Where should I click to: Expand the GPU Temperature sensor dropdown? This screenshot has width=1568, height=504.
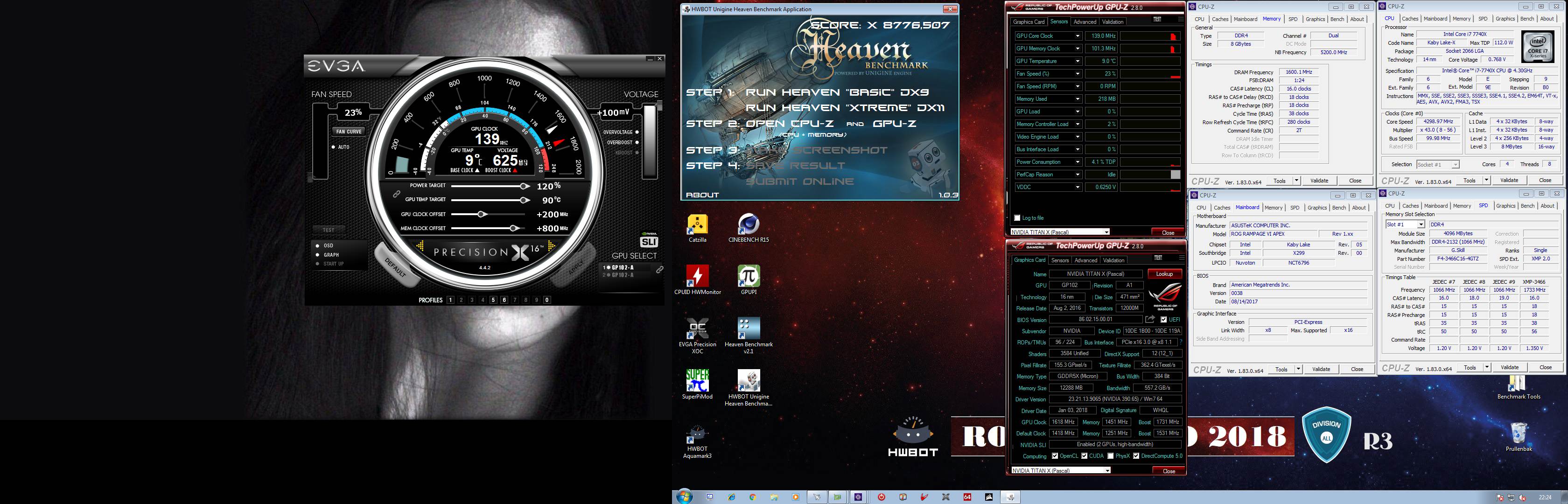click(x=1078, y=62)
